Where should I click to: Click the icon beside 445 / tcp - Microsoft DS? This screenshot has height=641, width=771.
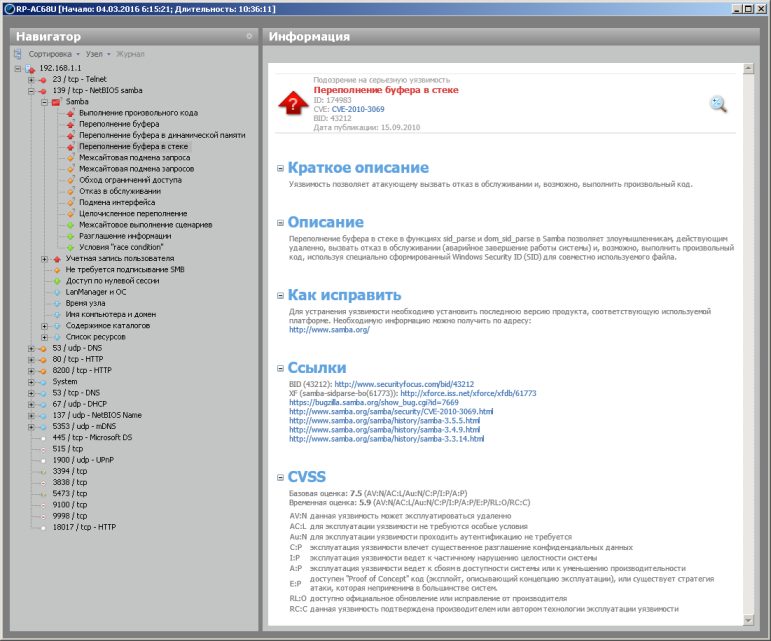(43, 438)
